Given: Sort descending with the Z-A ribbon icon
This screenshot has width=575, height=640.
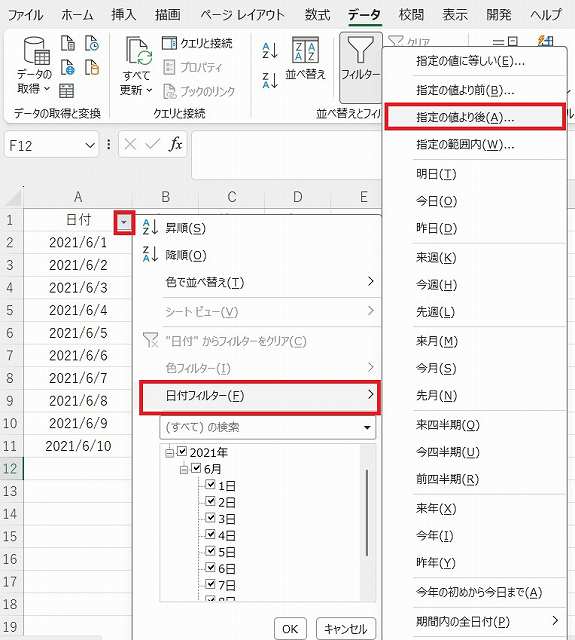Looking at the screenshot, I should click(x=270, y=80).
